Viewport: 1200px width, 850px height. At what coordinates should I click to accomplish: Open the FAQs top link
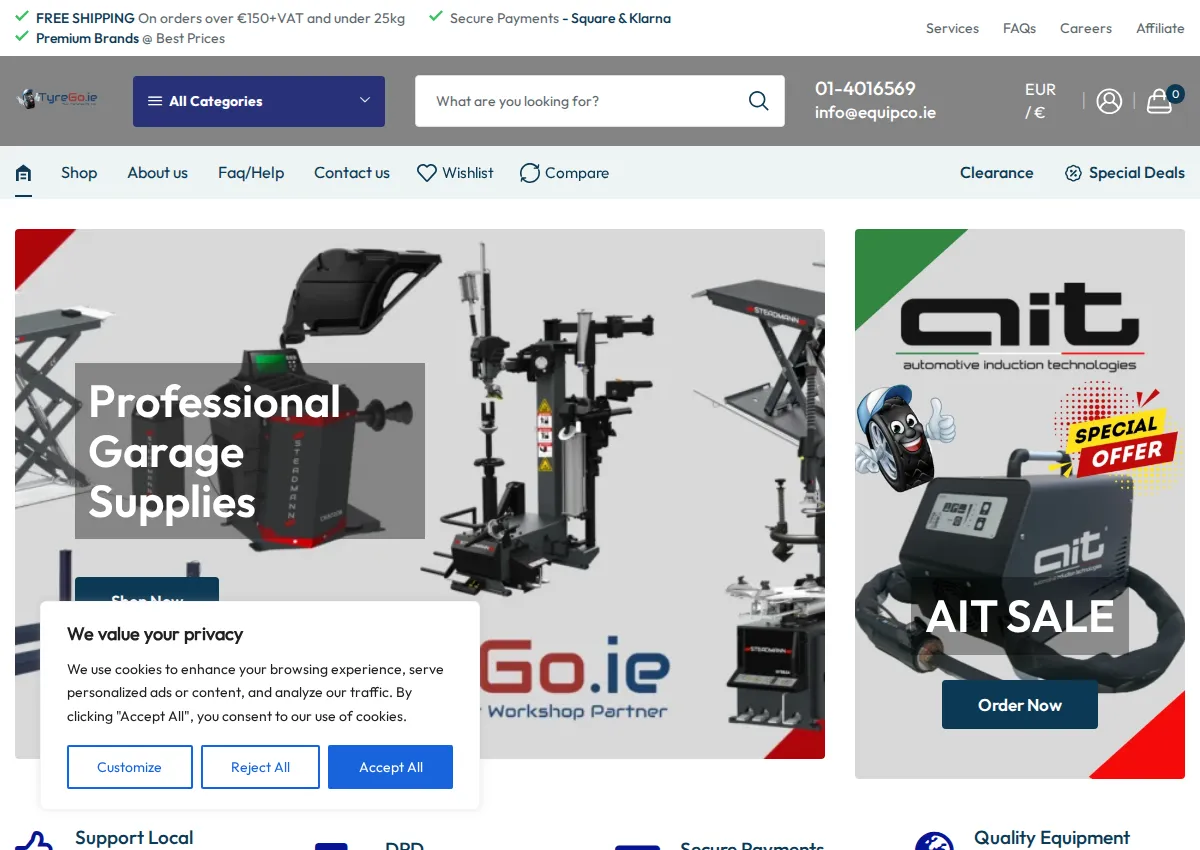click(x=1019, y=28)
